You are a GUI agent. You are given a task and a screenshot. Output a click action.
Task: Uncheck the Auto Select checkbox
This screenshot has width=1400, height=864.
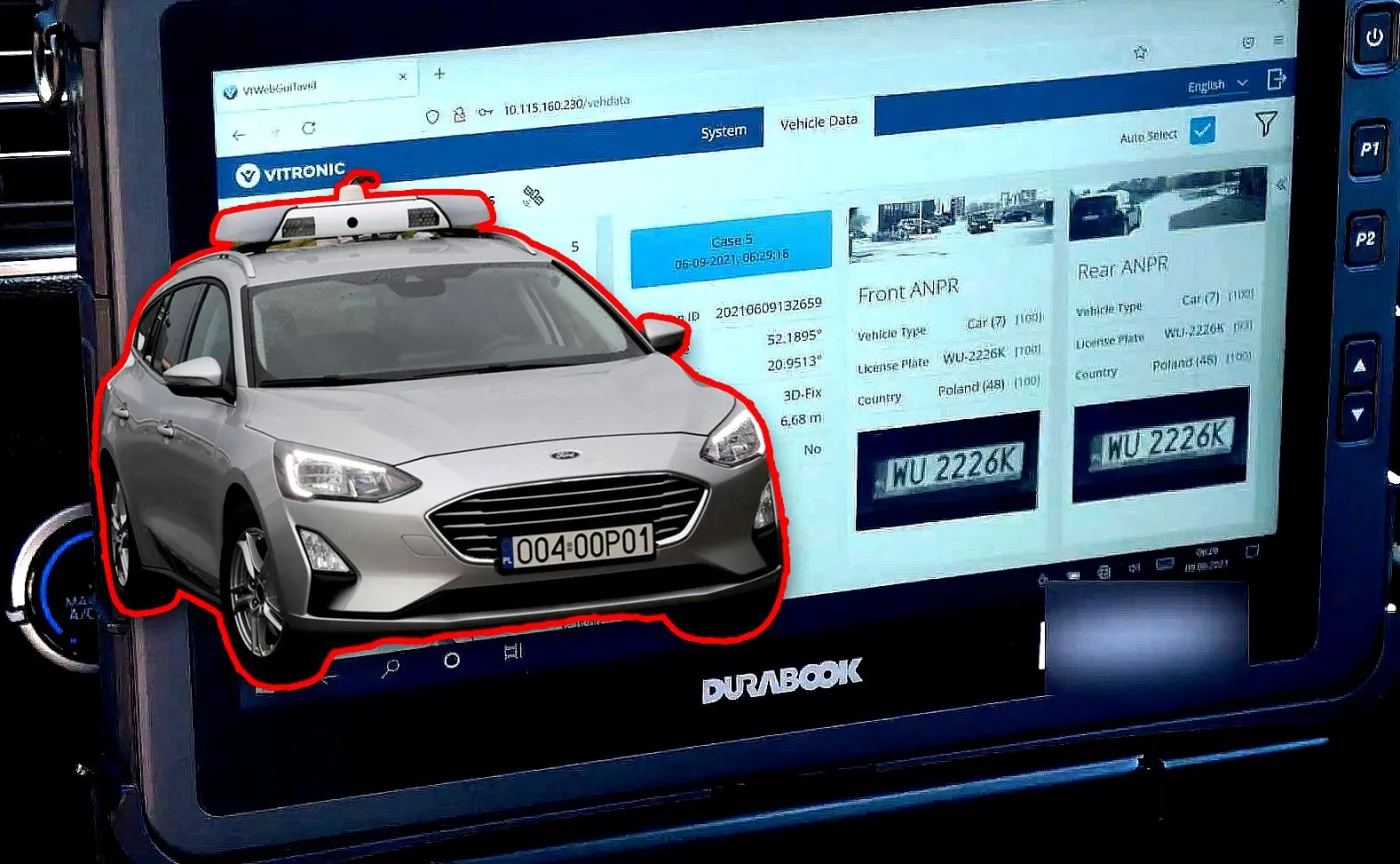click(1205, 129)
